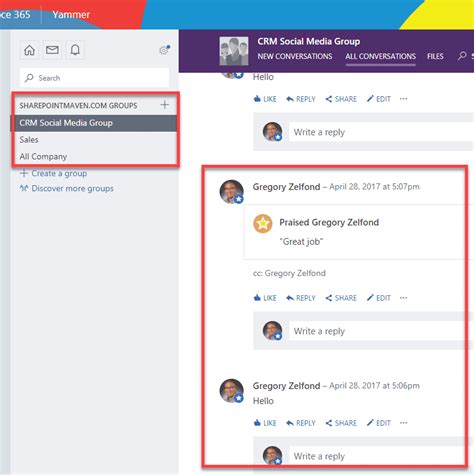474x475 pixels.
Task: Click Write a reply under topmost Hello post
Action: pyautogui.click(x=381, y=132)
